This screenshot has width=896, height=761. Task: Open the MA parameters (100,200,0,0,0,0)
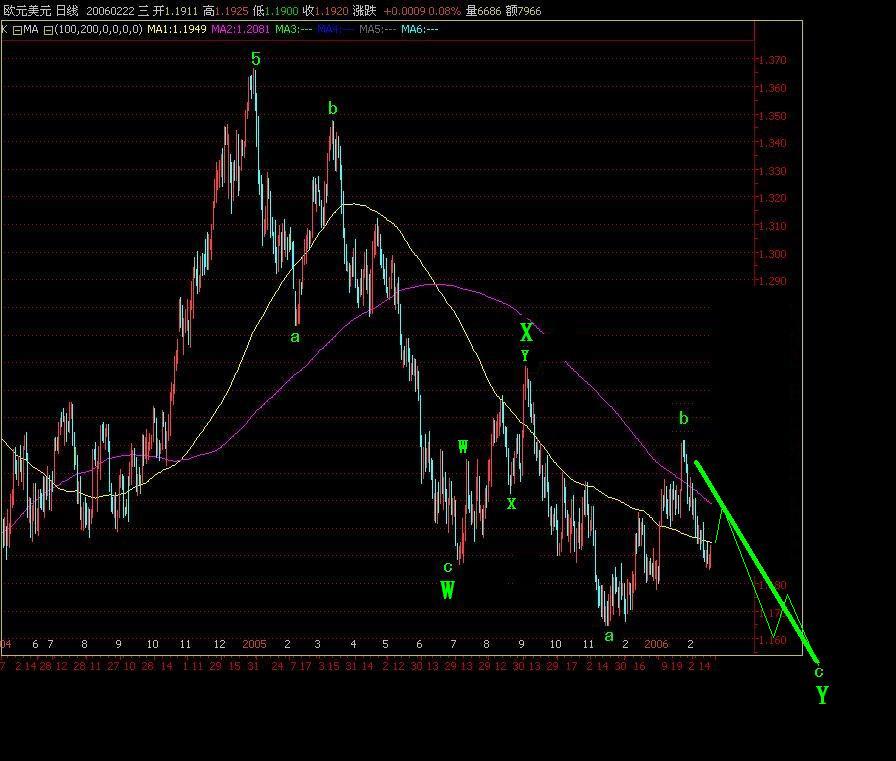98,30
